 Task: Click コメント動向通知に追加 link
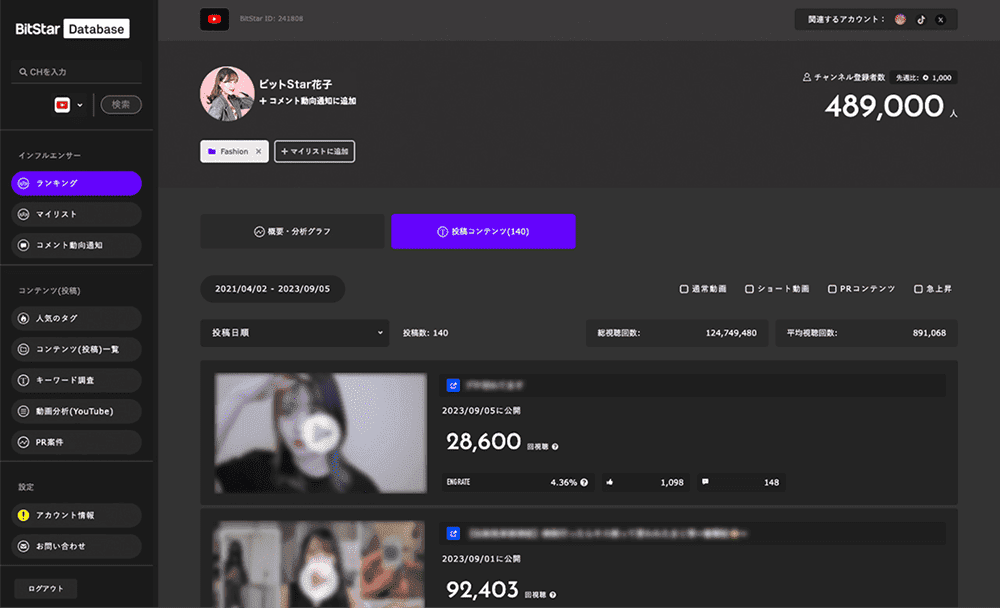pyautogui.click(x=307, y=101)
